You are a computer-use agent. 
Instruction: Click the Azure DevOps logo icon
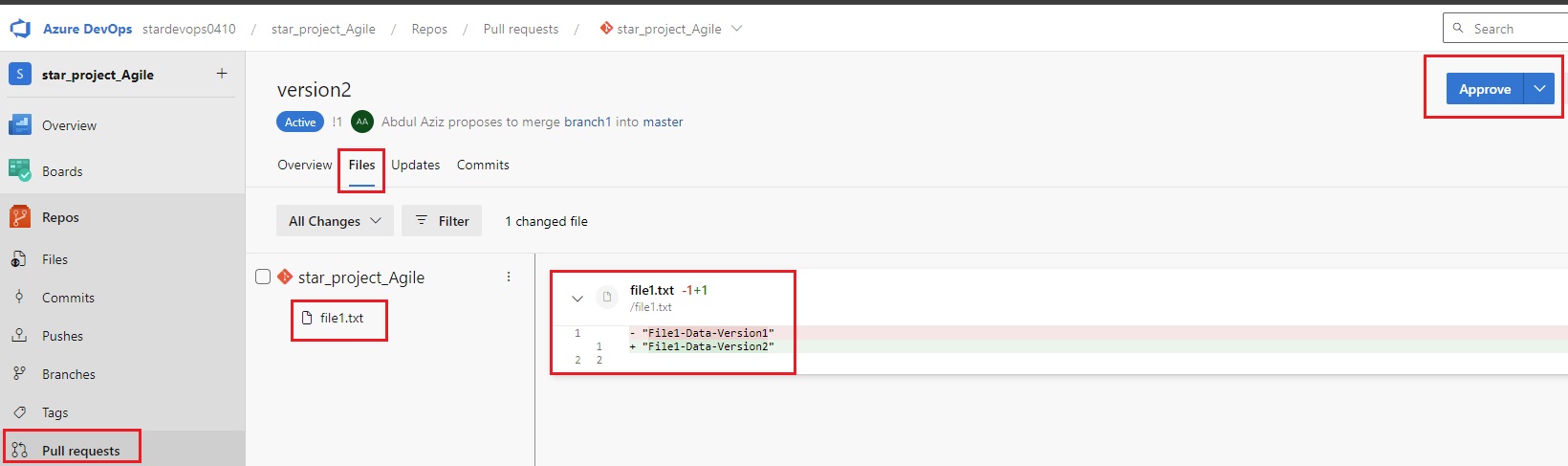pos(20,29)
